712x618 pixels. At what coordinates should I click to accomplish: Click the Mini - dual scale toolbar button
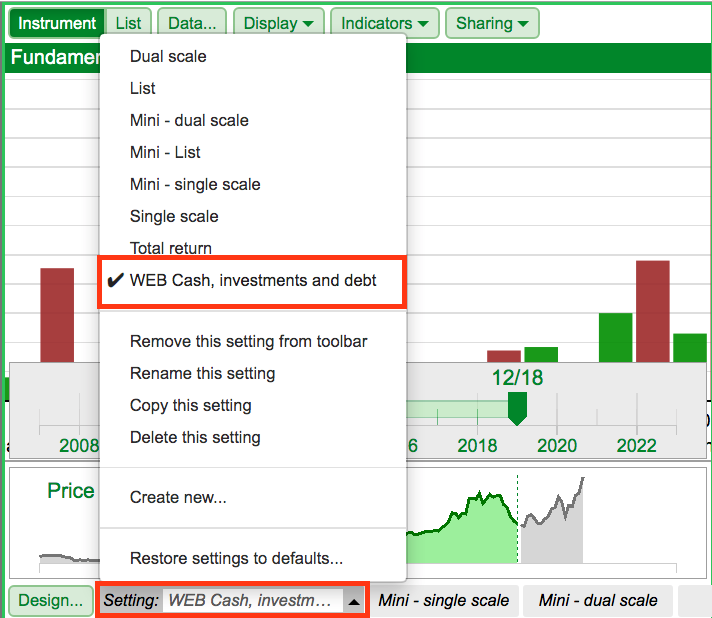click(x=598, y=600)
